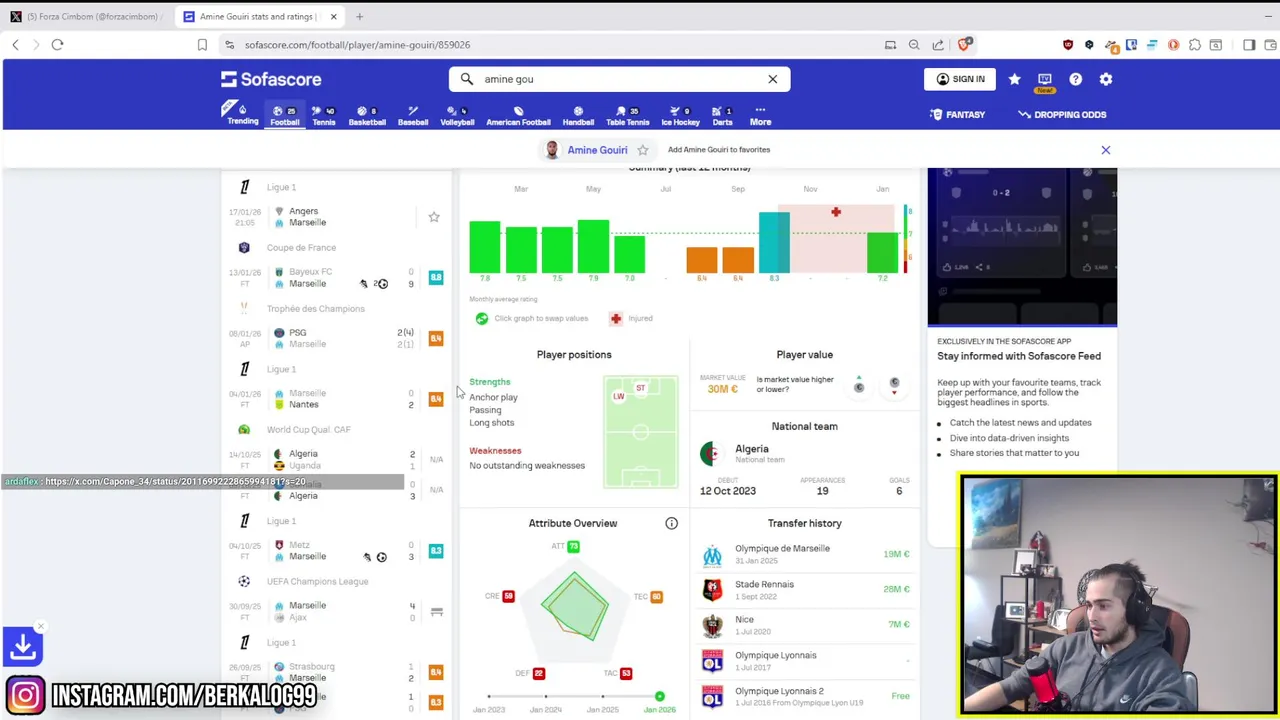Open the Darts sport tab
Image resolution: width=1280 pixels, height=720 pixels.
coord(722,115)
